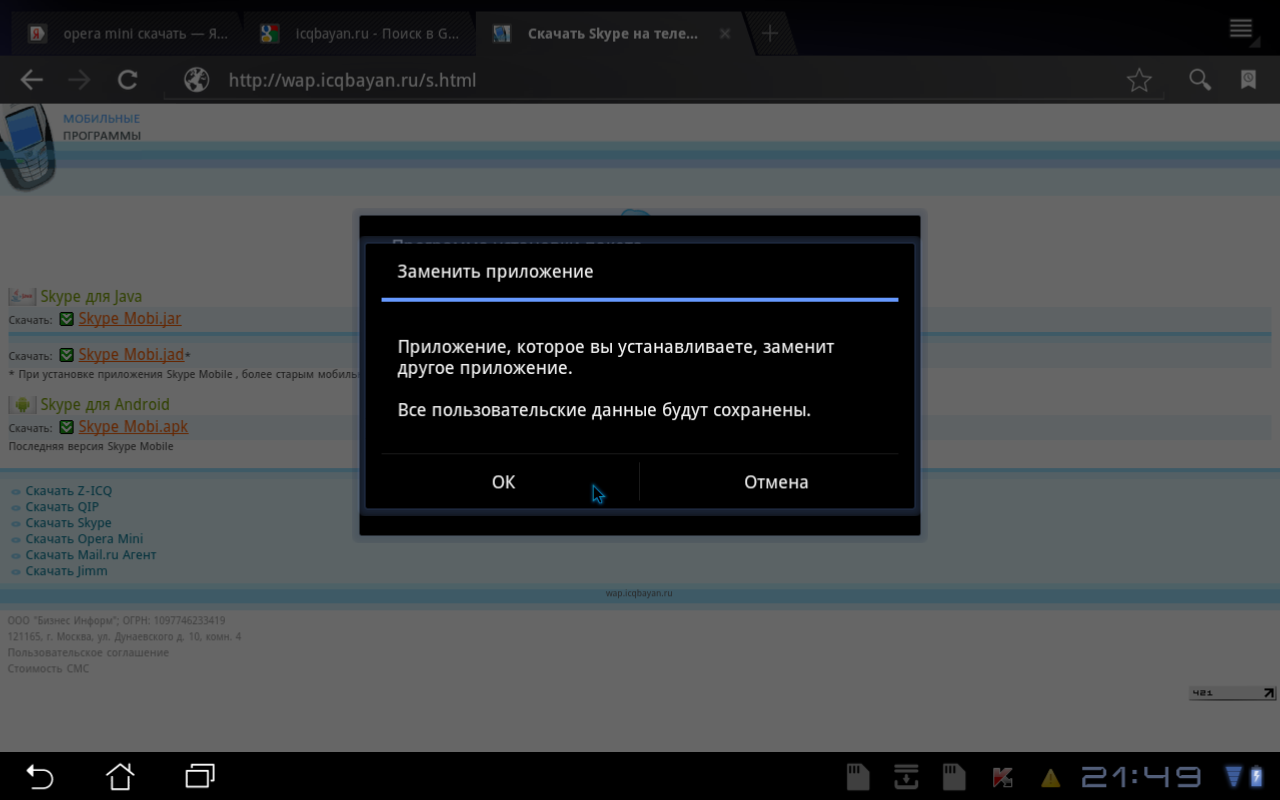Open the download notification icon in the system bar
The image size is (1280, 800).
pos(906,777)
